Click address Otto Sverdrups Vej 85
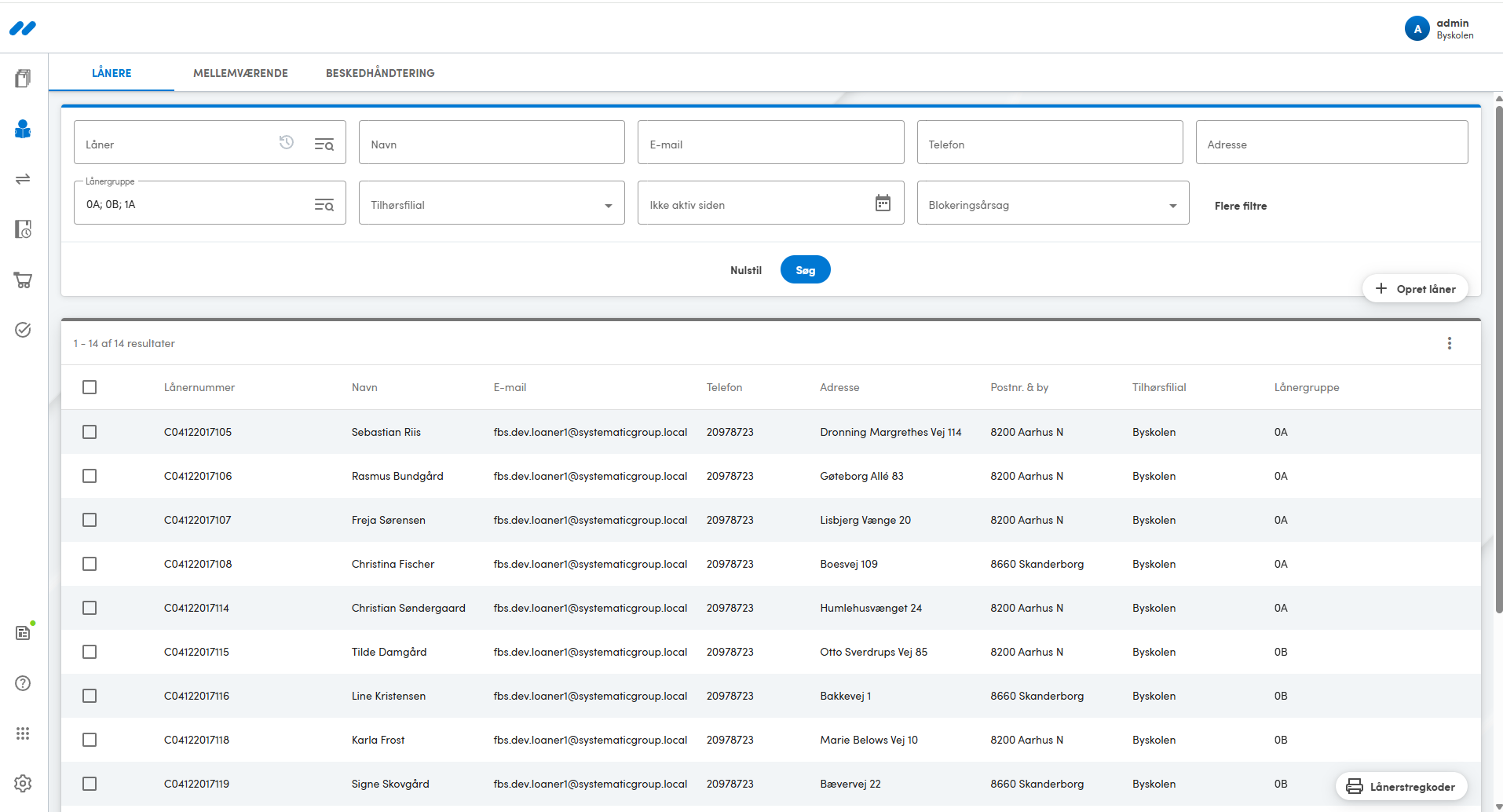This screenshot has height=812, width=1503. [874, 652]
